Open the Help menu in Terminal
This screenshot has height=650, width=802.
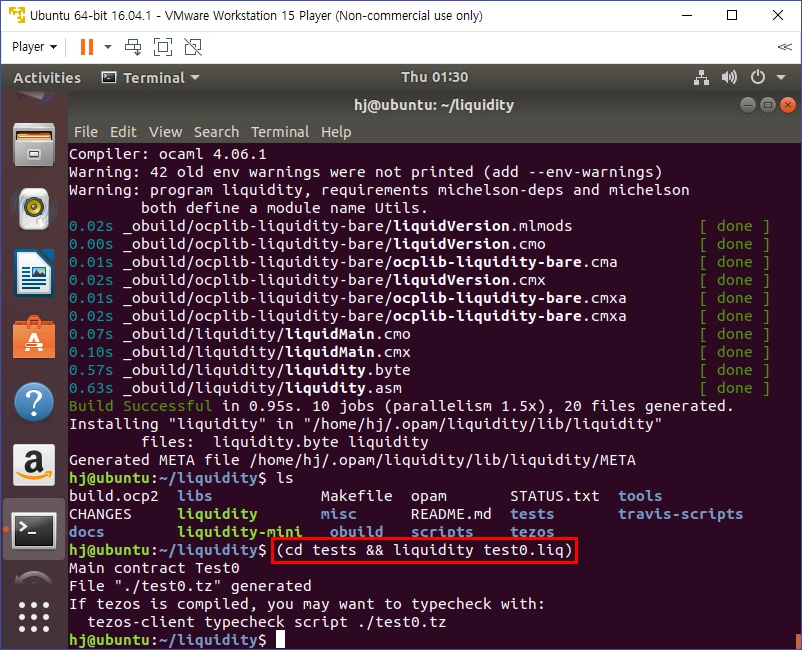(x=336, y=132)
